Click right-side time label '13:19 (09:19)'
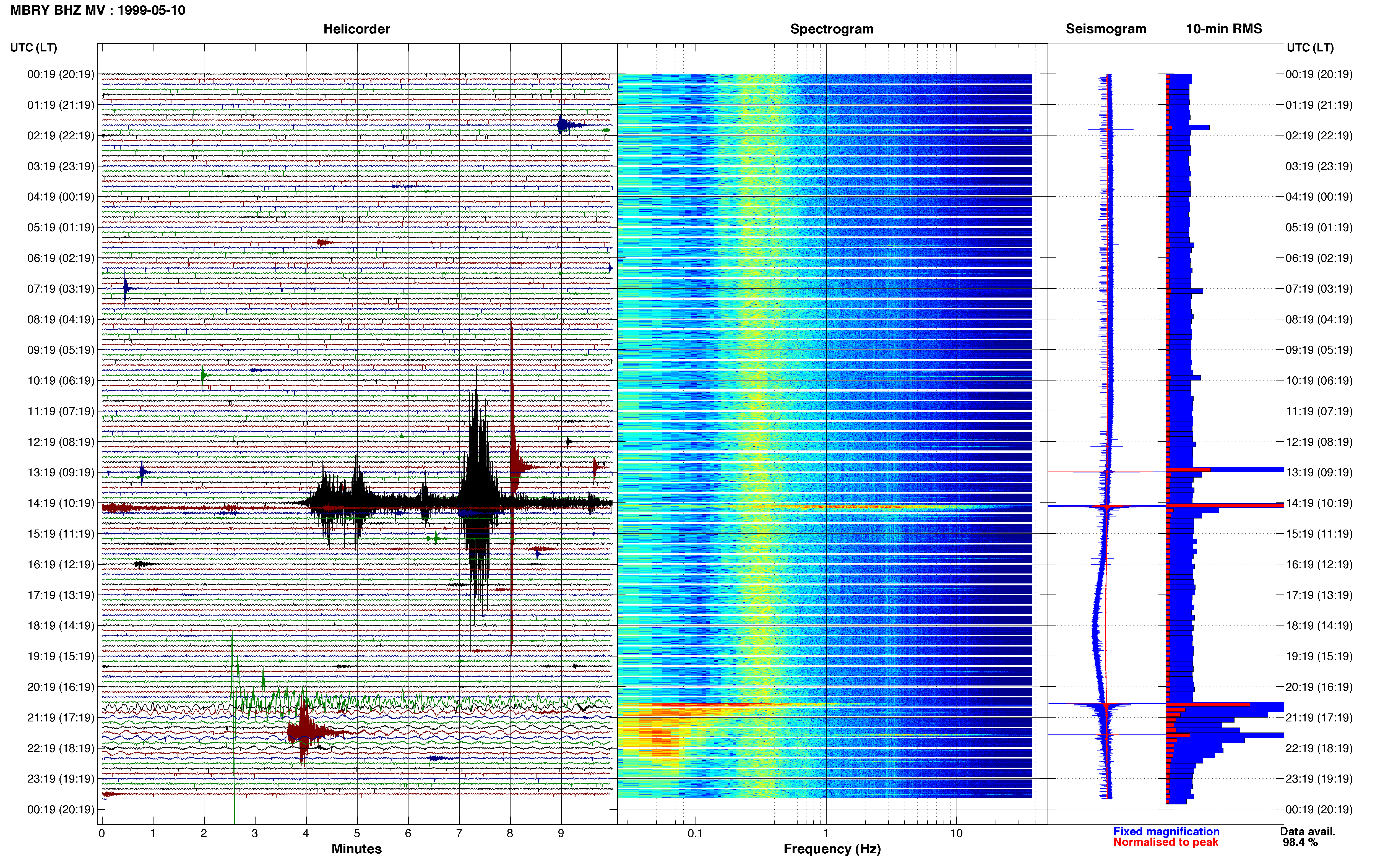Screen dimensions: 1388x868 [x=1319, y=473]
